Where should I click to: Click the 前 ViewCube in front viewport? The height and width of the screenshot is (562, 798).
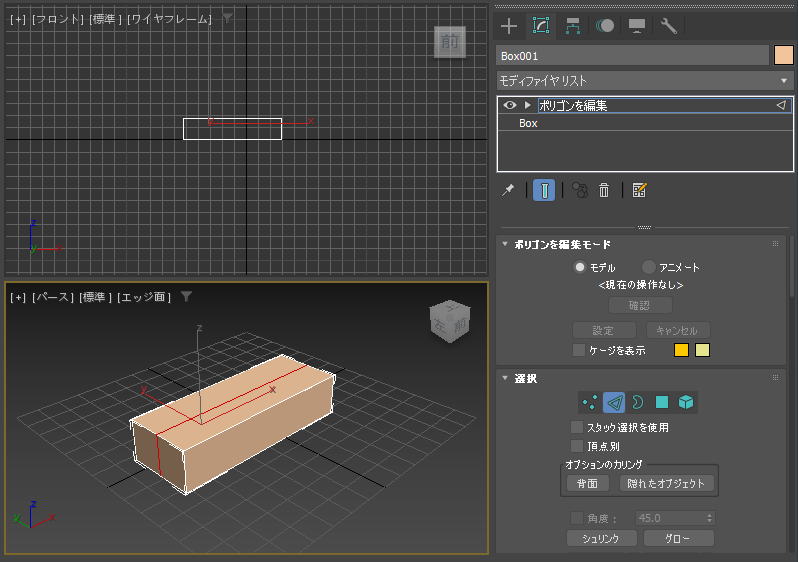pyautogui.click(x=449, y=42)
